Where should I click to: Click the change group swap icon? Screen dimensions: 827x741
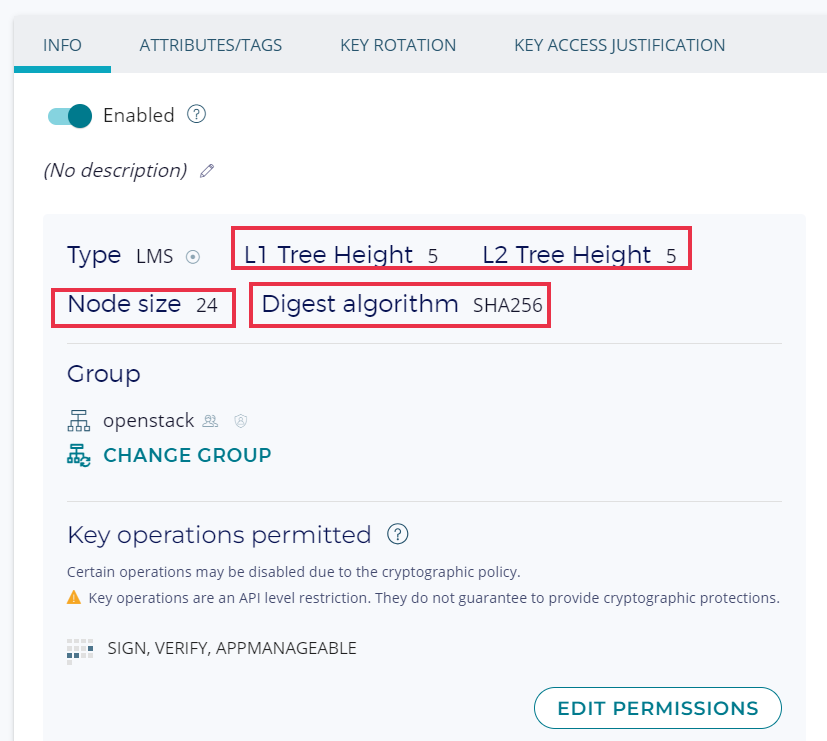(x=79, y=456)
